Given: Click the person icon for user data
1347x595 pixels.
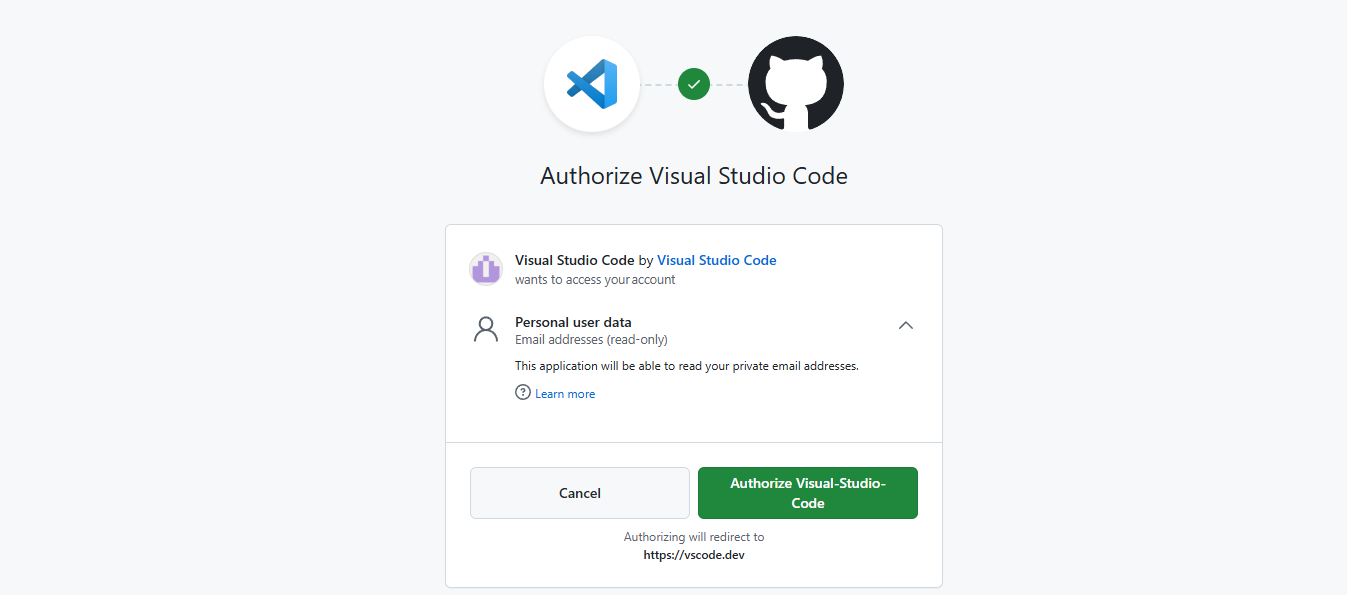Looking at the screenshot, I should pos(486,330).
